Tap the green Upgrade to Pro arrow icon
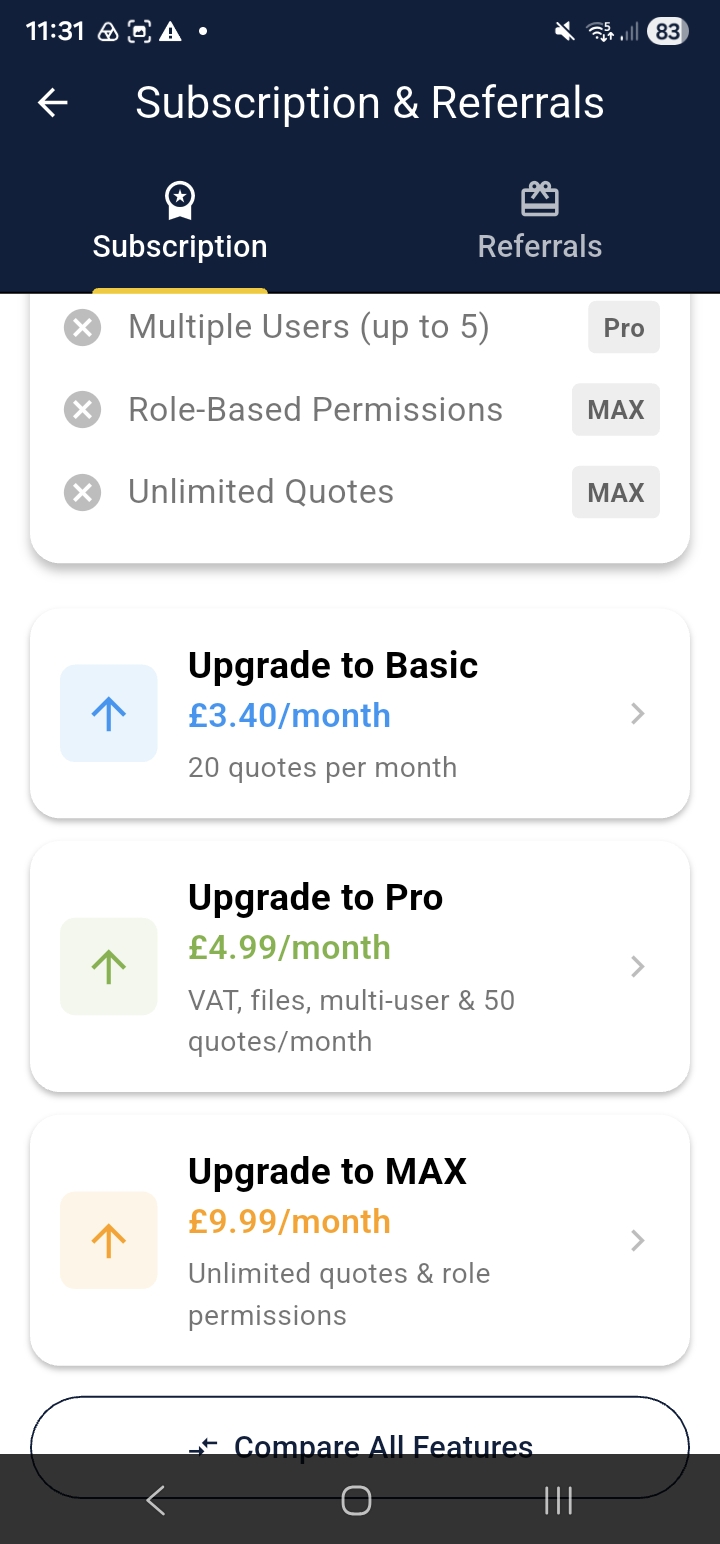Image resolution: width=720 pixels, height=1544 pixels. tap(109, 966)
